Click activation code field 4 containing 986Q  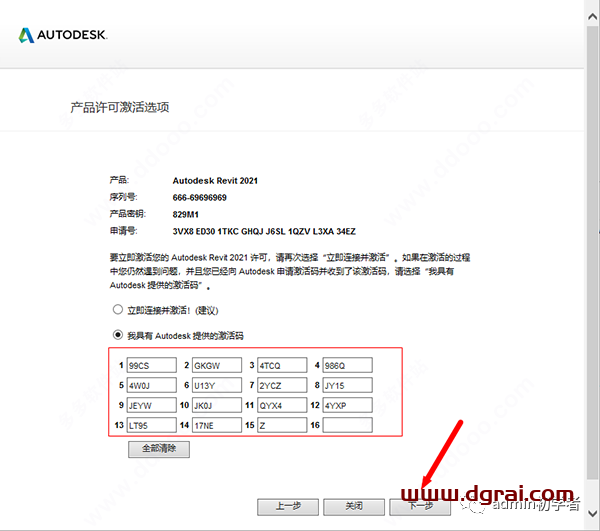[347, 365]
